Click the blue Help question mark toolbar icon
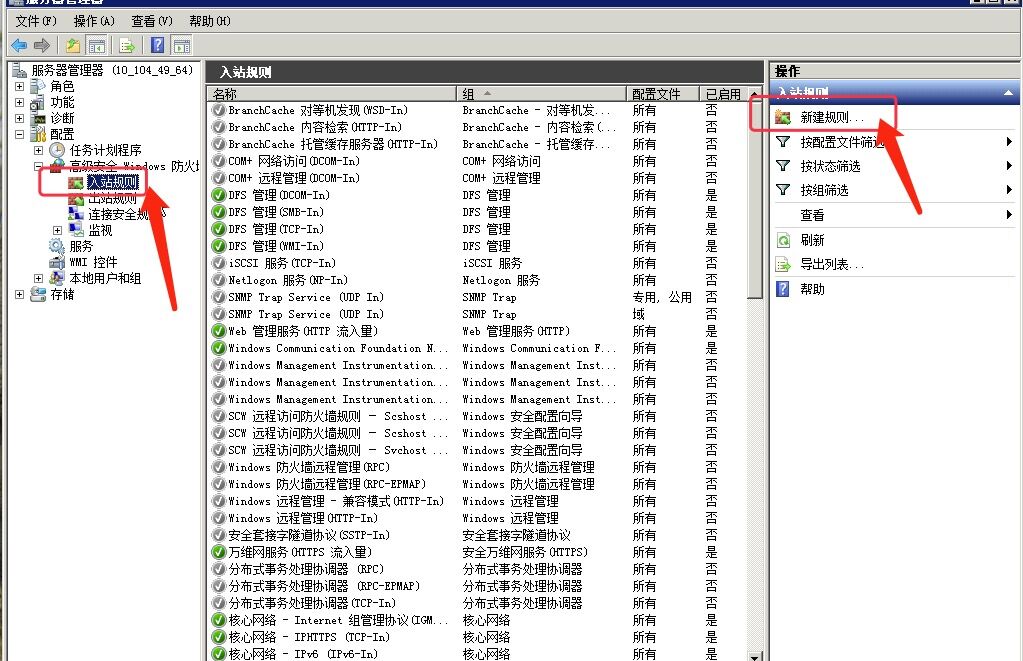The image size is (1023, 661). click(158, 45)
